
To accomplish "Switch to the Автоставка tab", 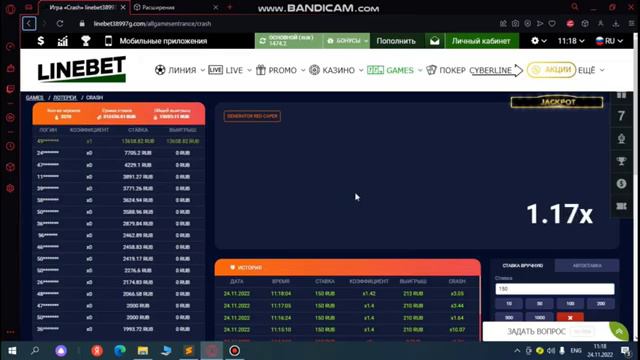I will [587, 265].
